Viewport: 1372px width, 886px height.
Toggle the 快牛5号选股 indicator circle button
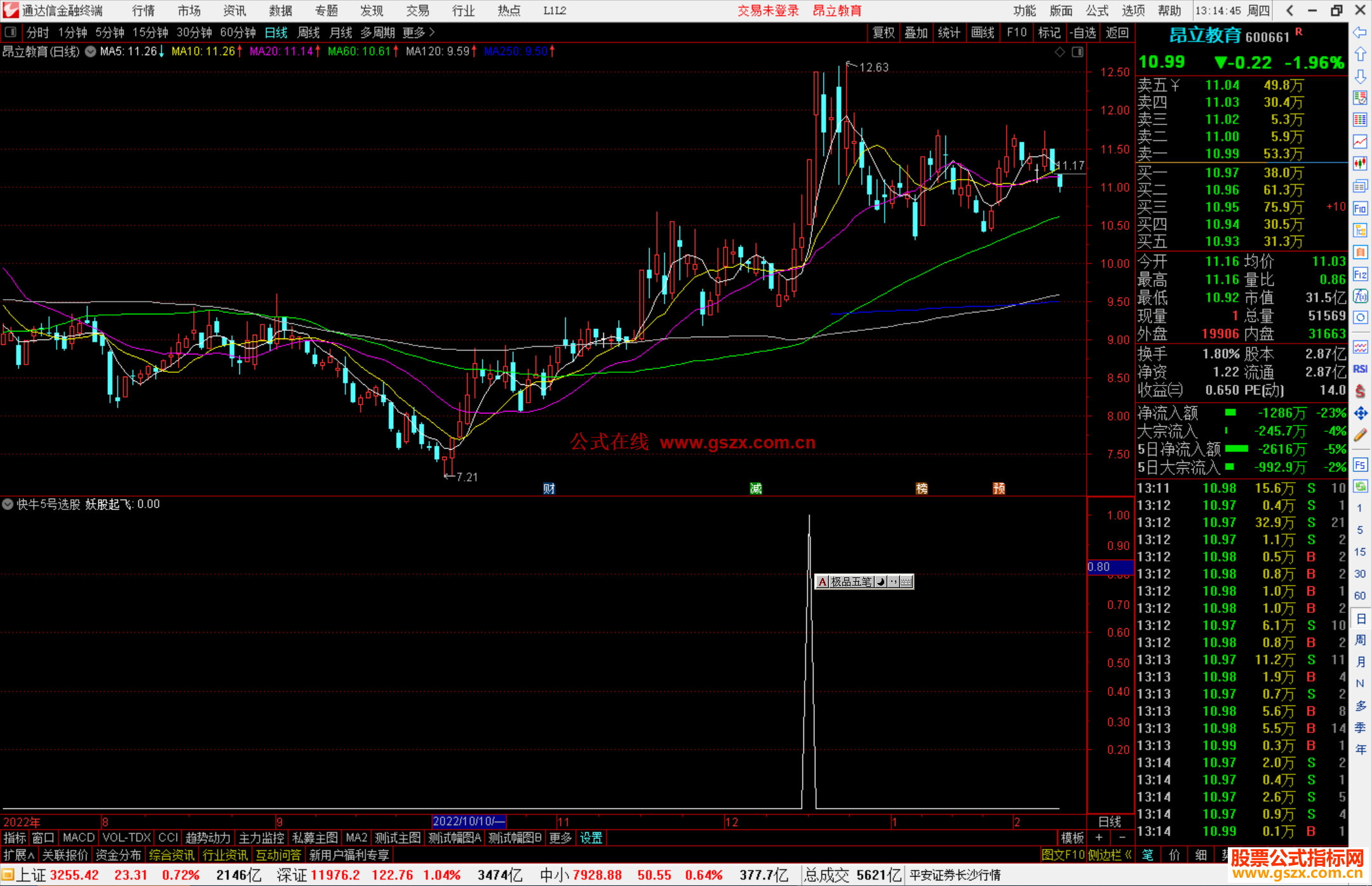(8, 504)
